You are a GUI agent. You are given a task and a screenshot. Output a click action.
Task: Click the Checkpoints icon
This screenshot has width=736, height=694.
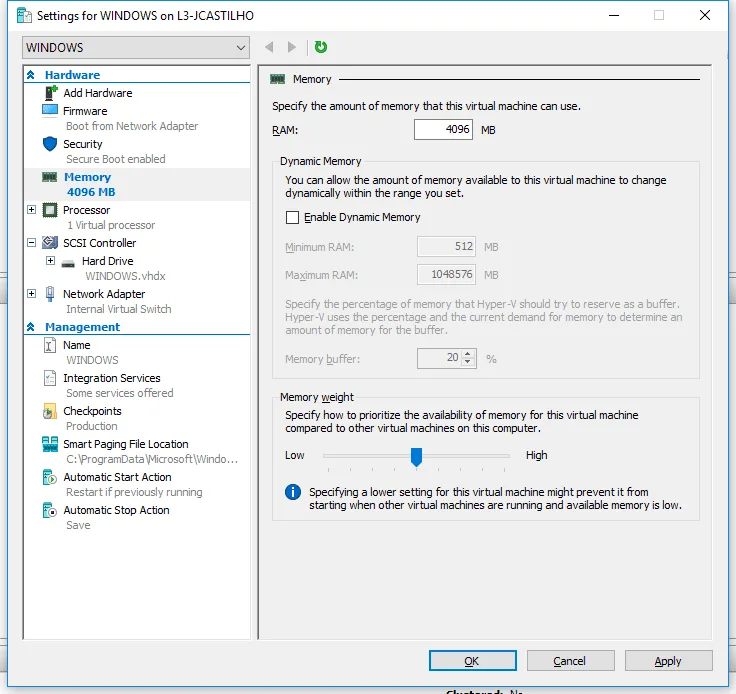click(50, 411)
